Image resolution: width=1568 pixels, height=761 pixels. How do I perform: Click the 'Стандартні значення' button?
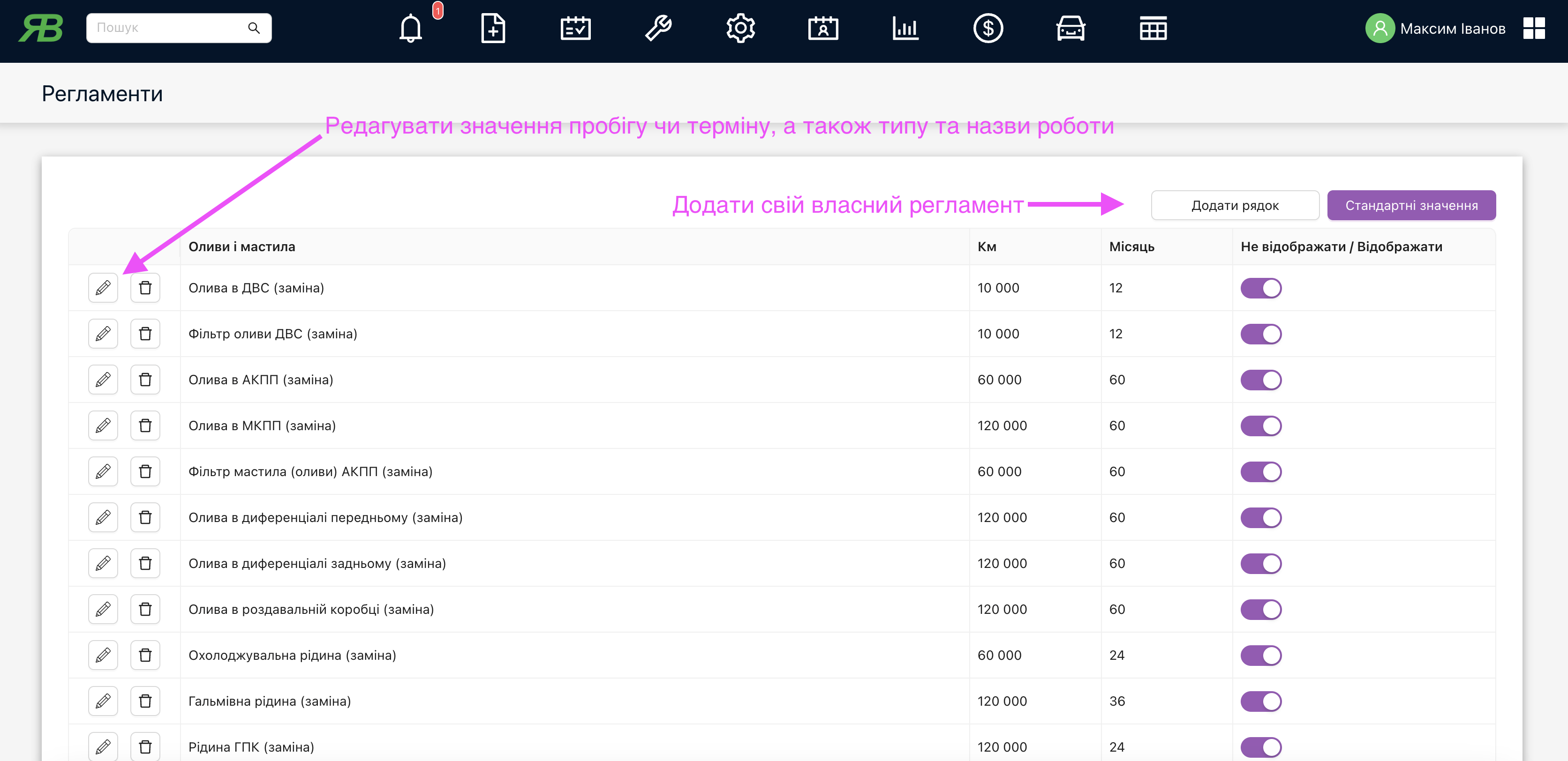1411,206
